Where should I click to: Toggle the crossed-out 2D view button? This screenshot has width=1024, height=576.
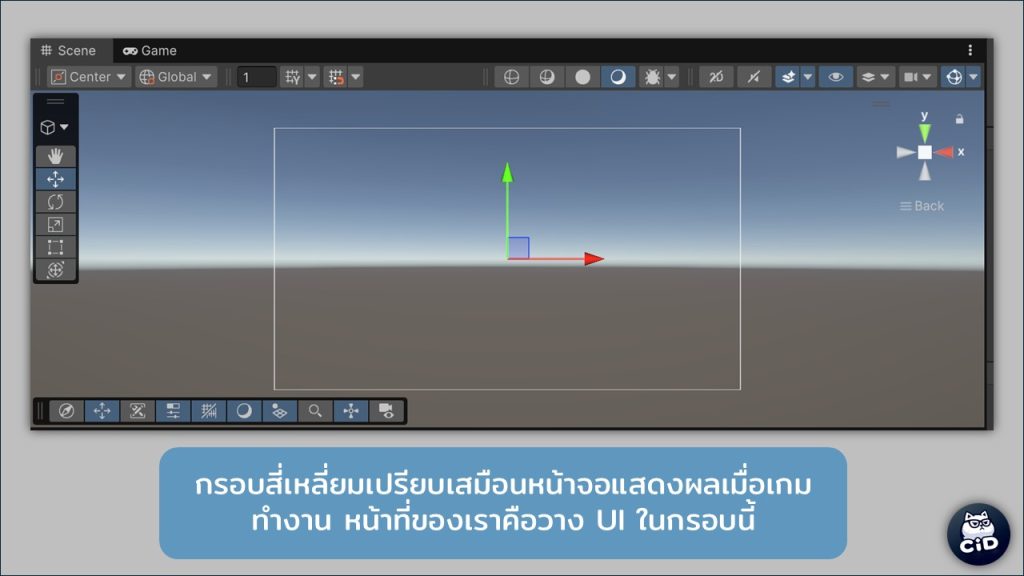716,77
